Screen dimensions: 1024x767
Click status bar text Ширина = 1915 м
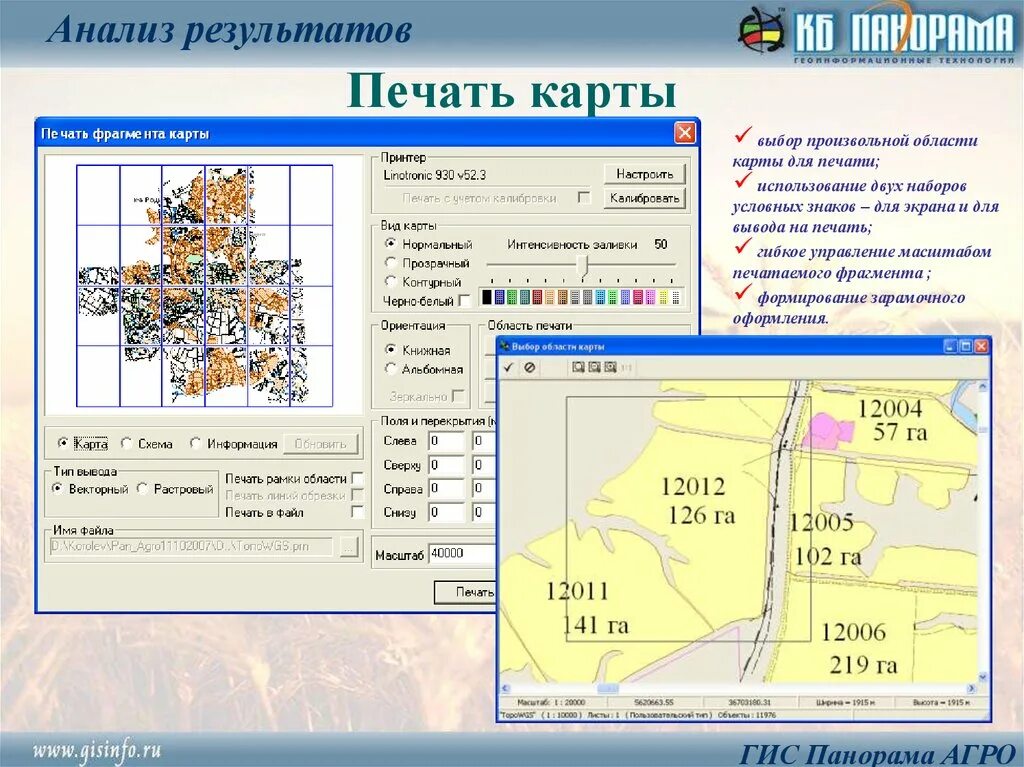click(845, 702)
